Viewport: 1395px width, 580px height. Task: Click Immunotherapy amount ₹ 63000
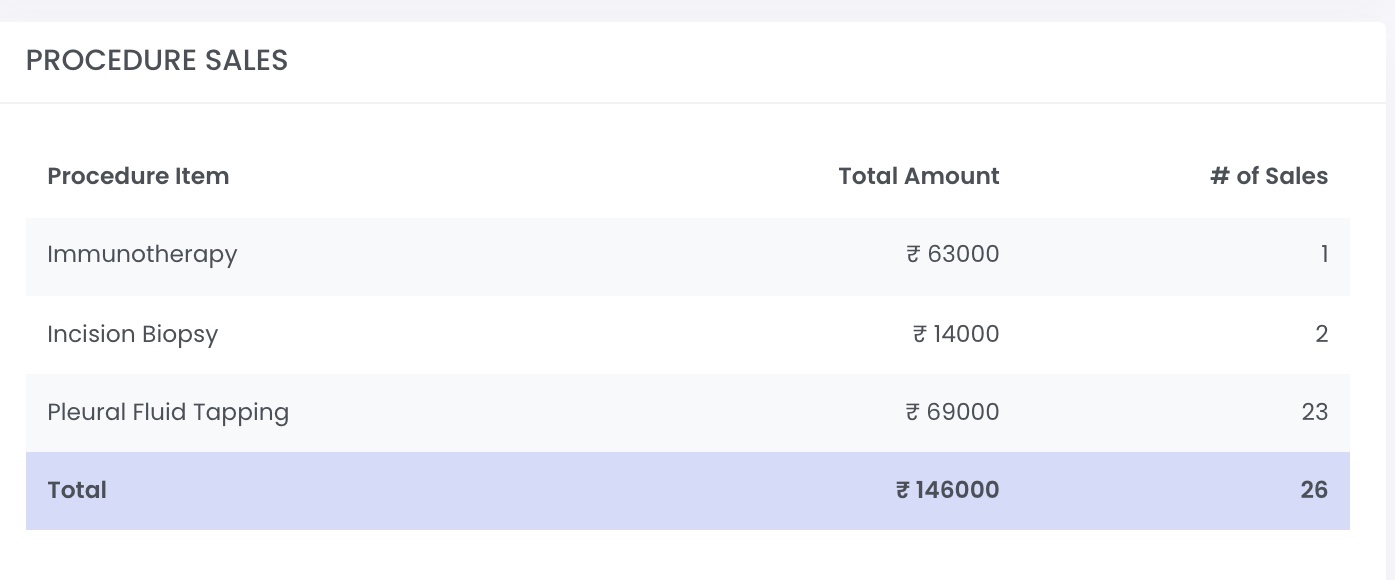pos(953,254)
